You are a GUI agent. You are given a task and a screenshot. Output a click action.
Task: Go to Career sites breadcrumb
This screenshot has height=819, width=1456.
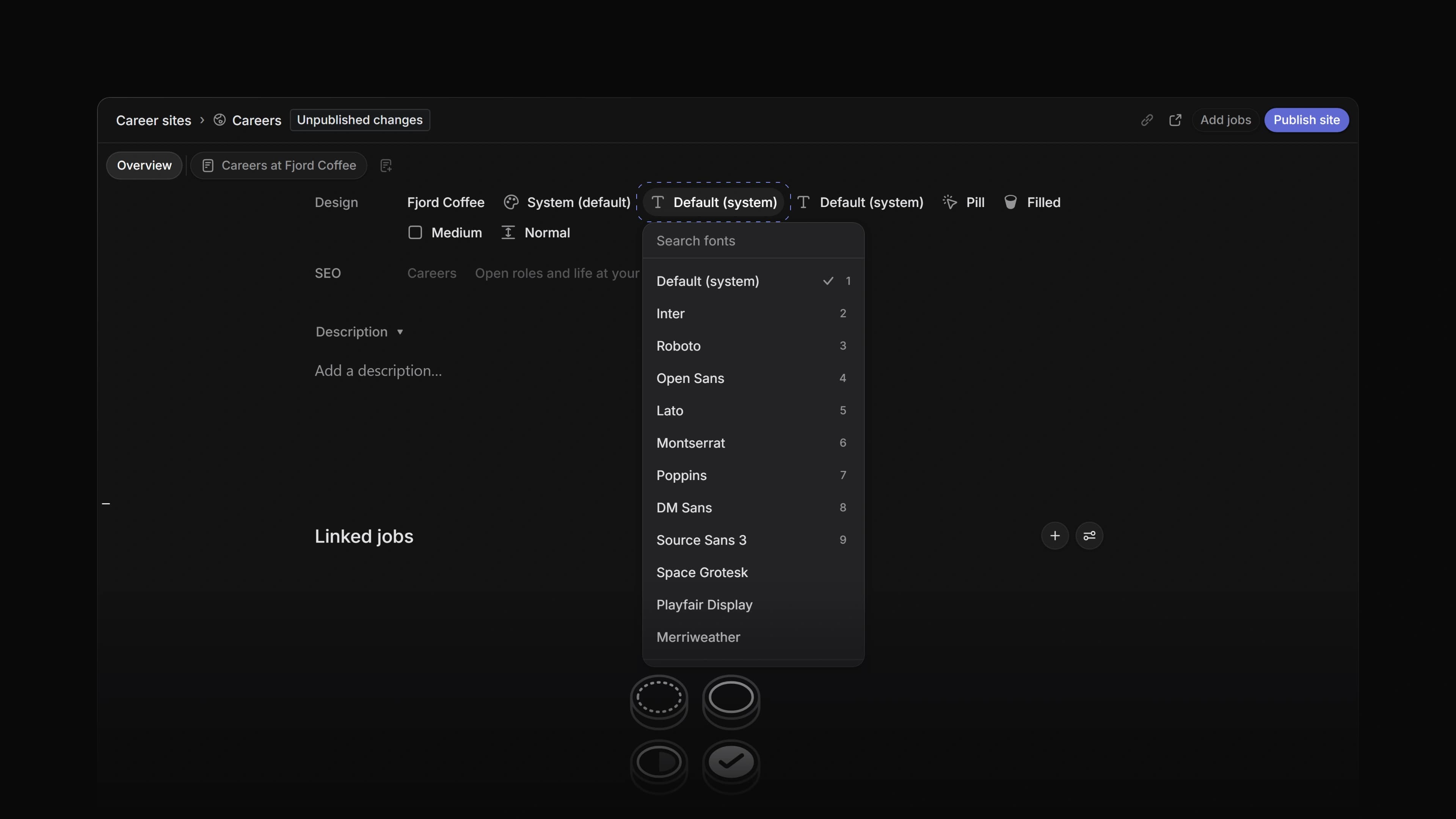(x=154, y=121)
